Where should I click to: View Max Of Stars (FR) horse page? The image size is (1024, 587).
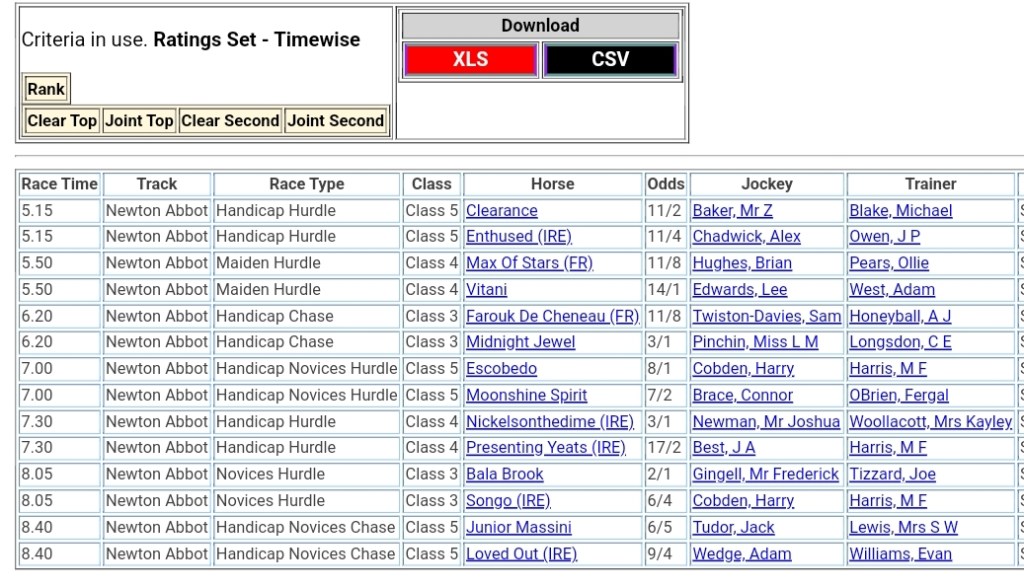pos(529,263)
